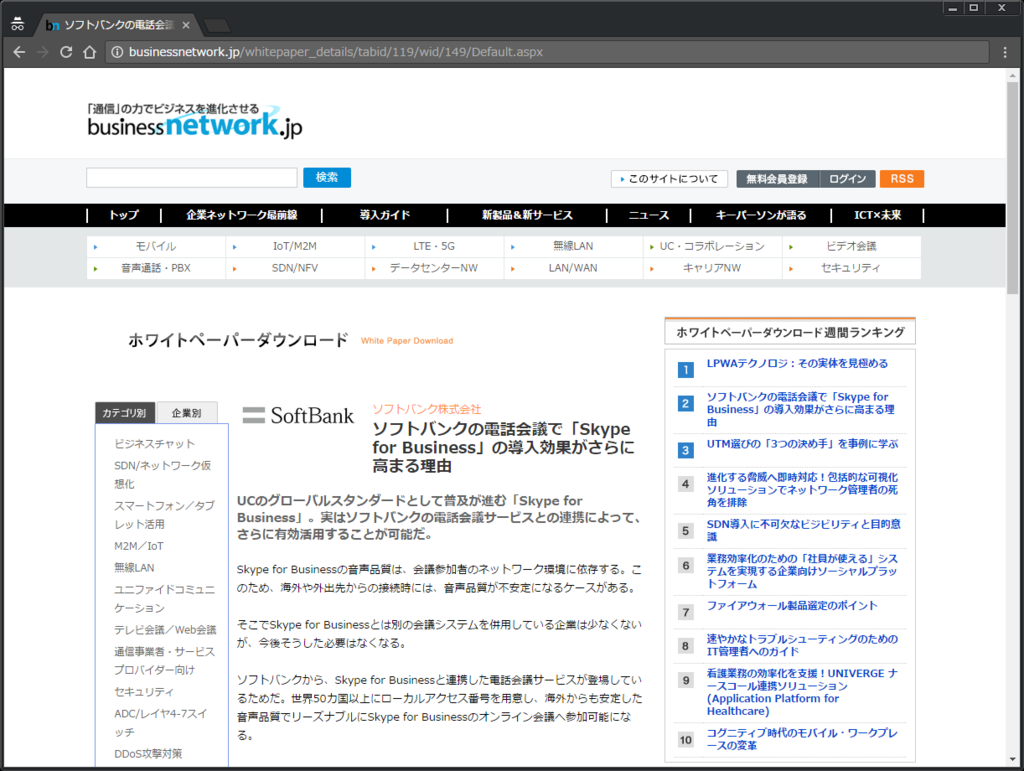Open ranking 3 UTM選び link

tap(803, 444)
